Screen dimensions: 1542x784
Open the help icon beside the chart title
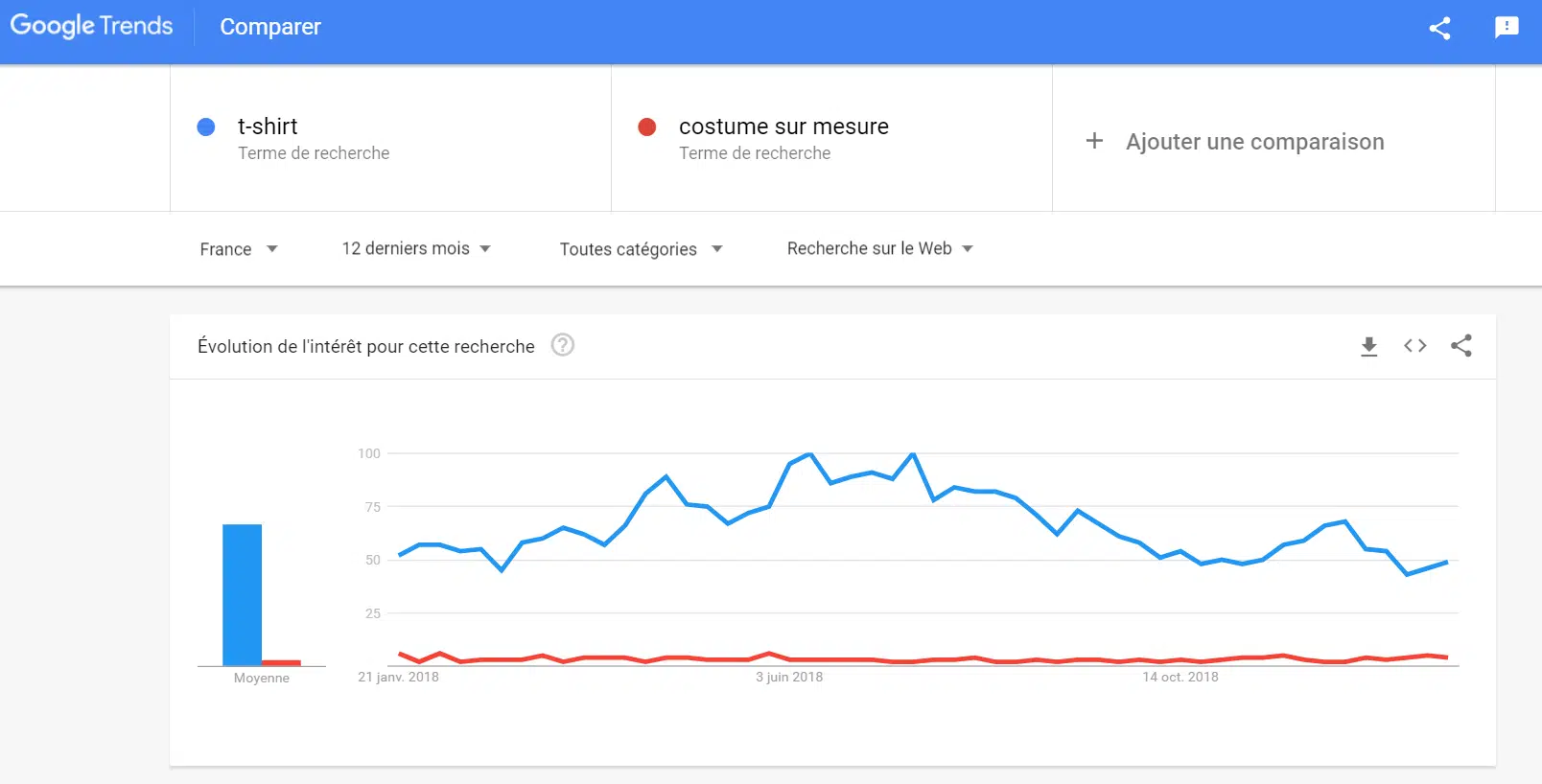563,345
